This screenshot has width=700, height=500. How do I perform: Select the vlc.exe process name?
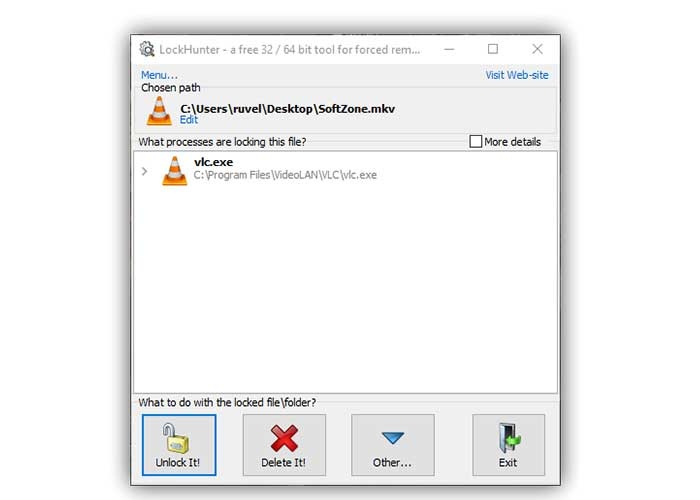(x=213, y=162)
